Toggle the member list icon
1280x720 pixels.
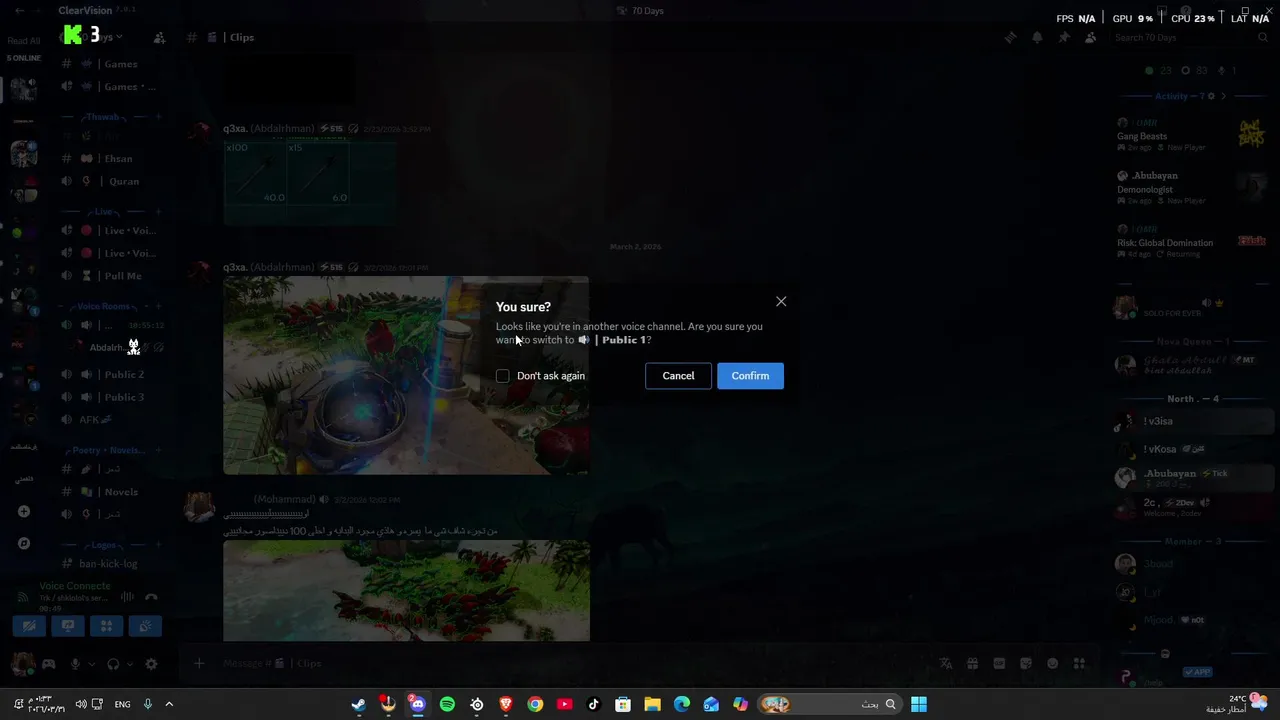pos(1090,37)
